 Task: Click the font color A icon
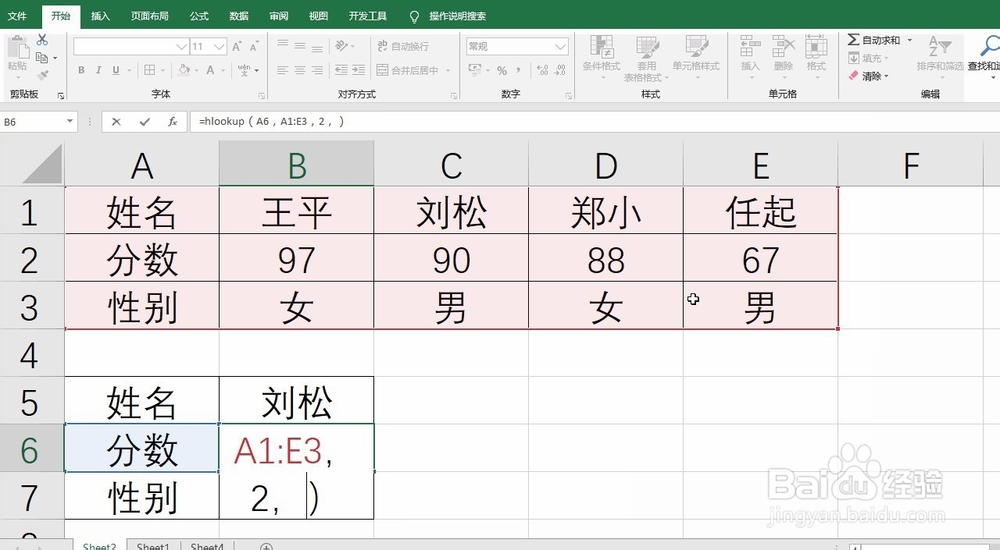[210, 70]
